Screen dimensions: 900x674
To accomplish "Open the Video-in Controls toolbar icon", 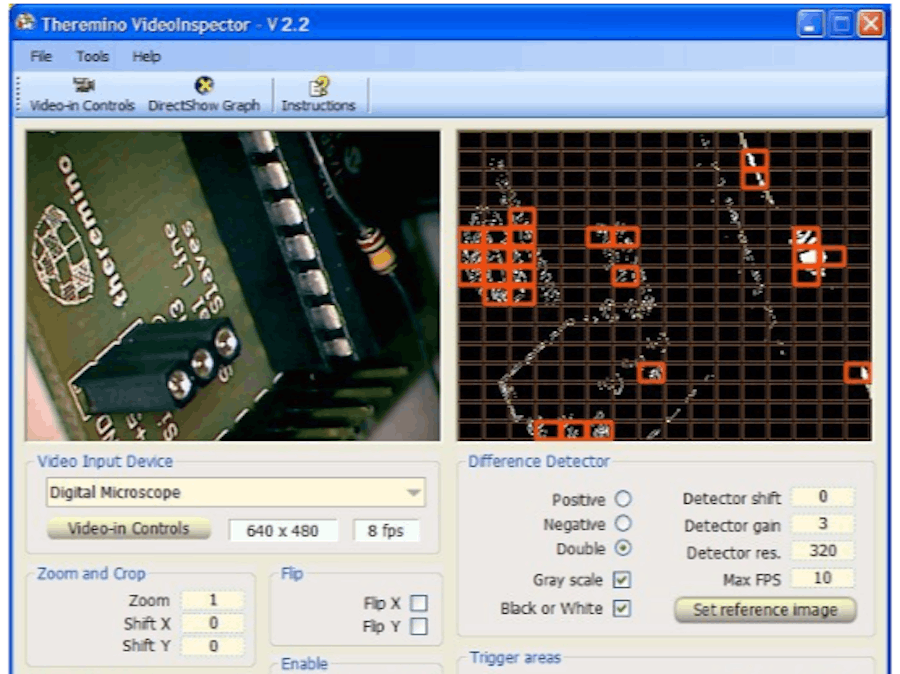I will (x=82, y=95).
